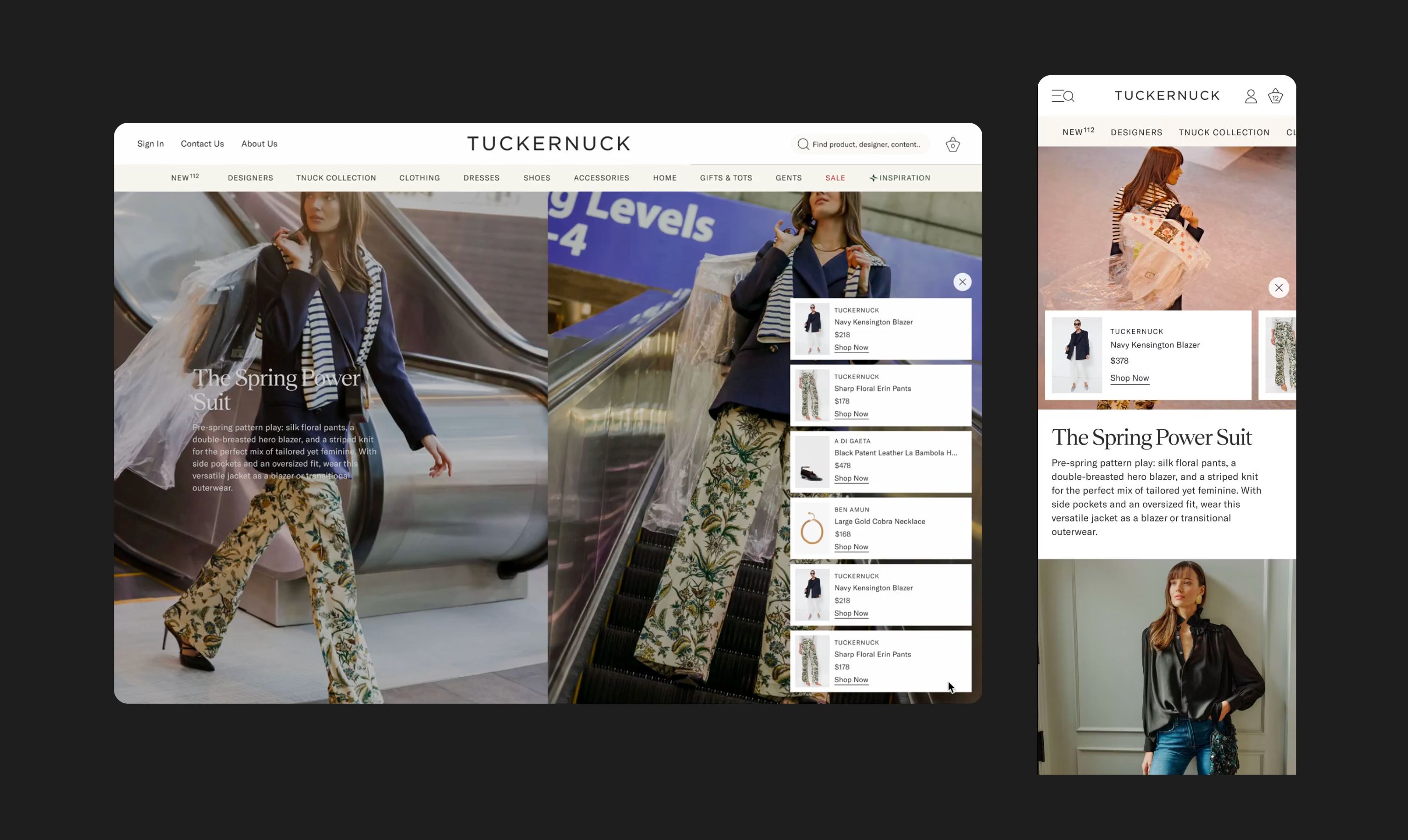Shop Now for Navy Kensington Blazer
This screenshot has height=840, width=1408.
[851, 347]
